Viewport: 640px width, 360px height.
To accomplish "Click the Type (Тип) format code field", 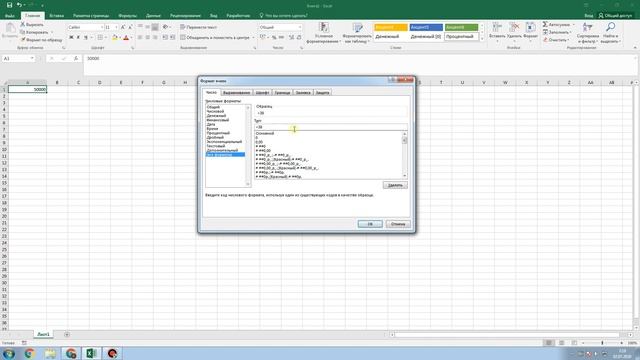I will tap(331, 127).
